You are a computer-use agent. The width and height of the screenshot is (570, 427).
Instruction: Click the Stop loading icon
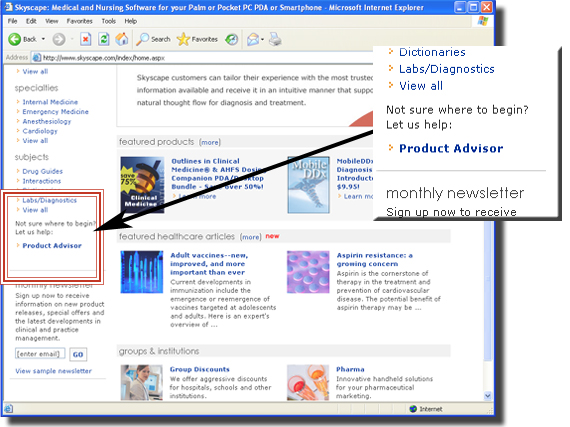tap(85, 39)
